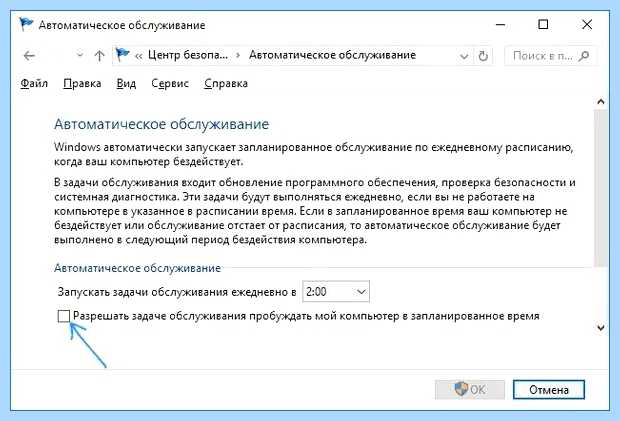Select "Центр безопа..." breadcrumb
The image size is (620, 421).
tap(188, 55)
